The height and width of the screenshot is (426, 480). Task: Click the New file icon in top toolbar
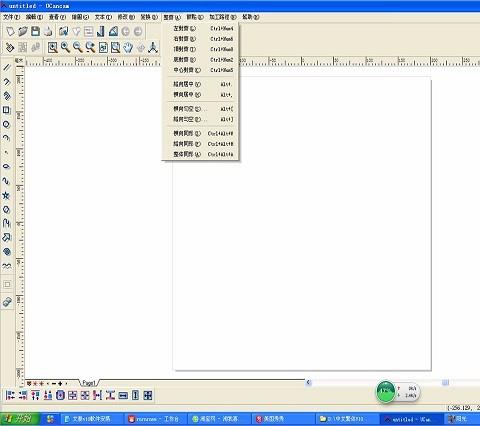10,32
